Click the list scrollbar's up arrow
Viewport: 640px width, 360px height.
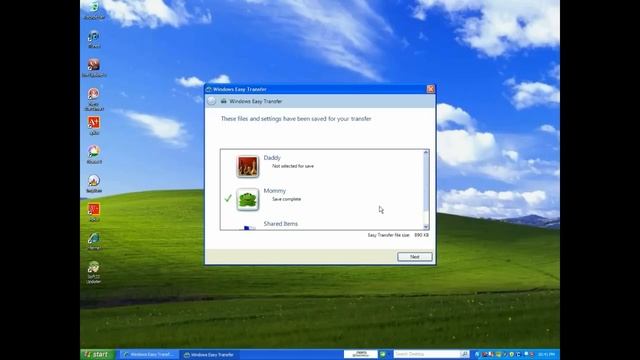click(x=426, y=152)
